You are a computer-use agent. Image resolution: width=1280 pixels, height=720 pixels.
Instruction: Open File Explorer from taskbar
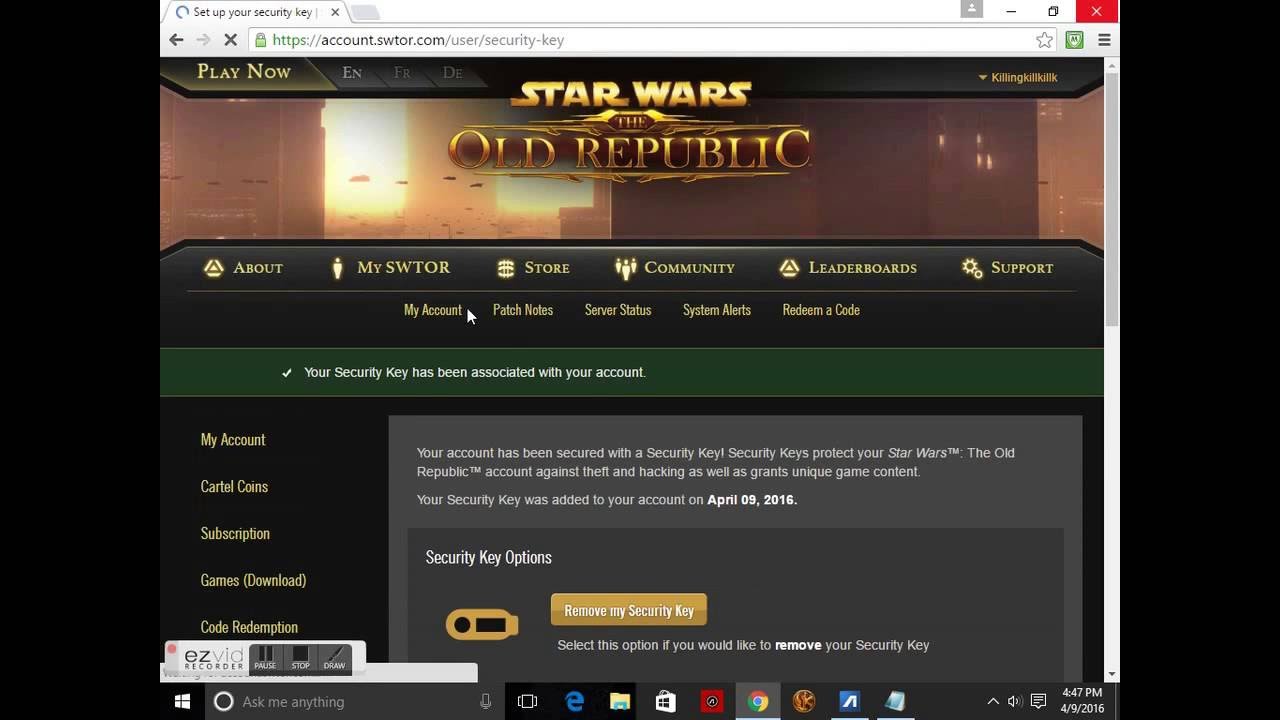620,702
